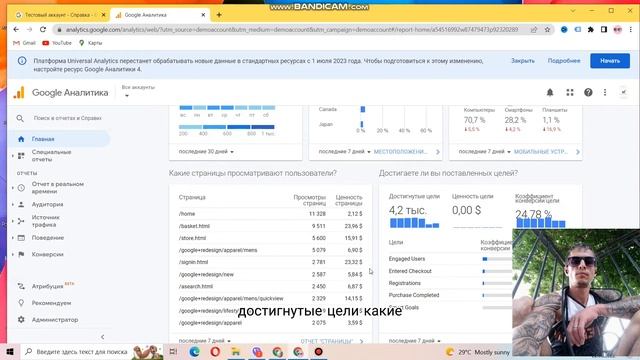Open Task View on the taskbar

pyautogui.click(x=173, y=351)
